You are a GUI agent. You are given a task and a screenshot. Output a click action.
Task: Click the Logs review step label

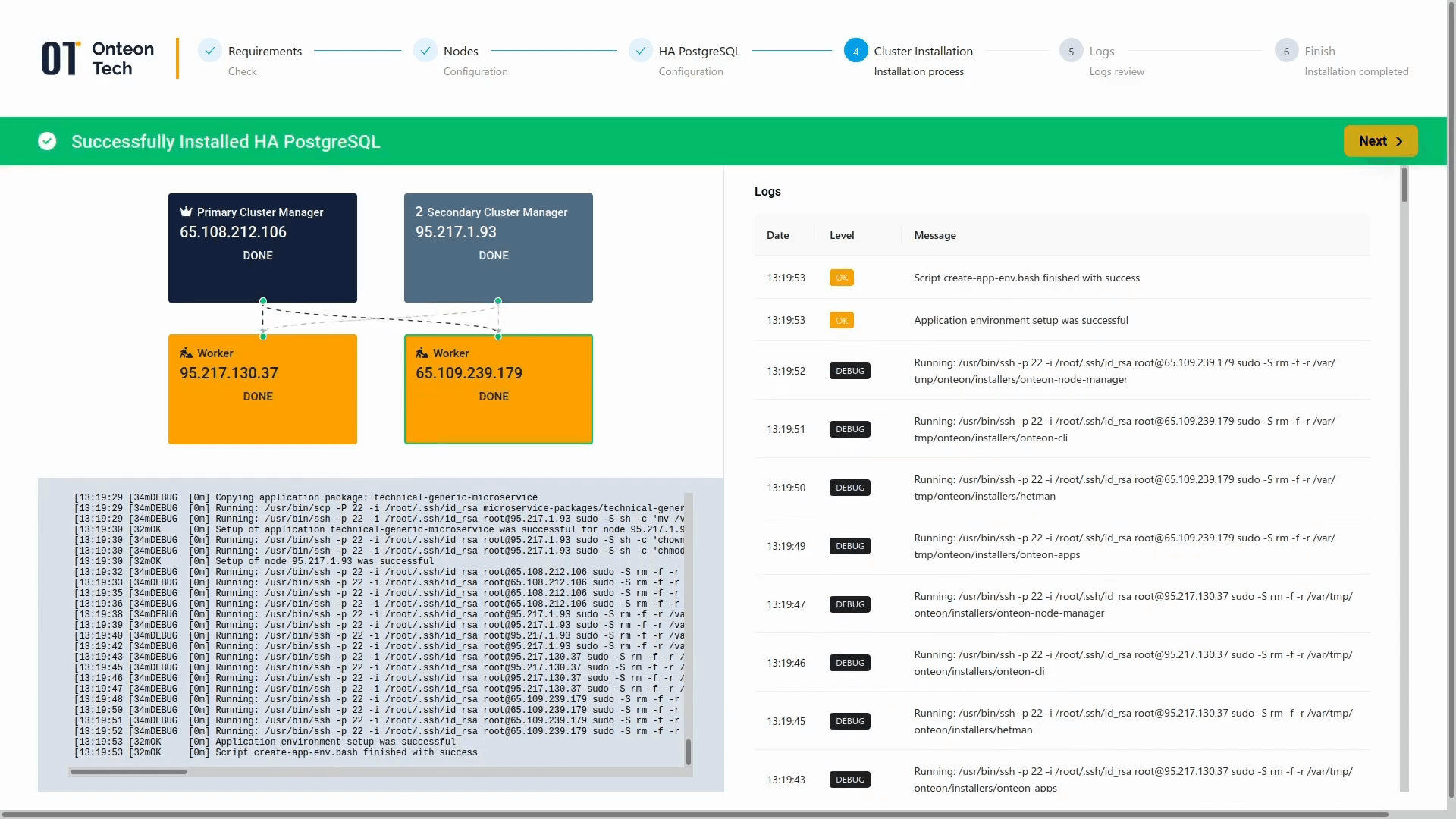pyautogui.click(x=1116, y=71)
